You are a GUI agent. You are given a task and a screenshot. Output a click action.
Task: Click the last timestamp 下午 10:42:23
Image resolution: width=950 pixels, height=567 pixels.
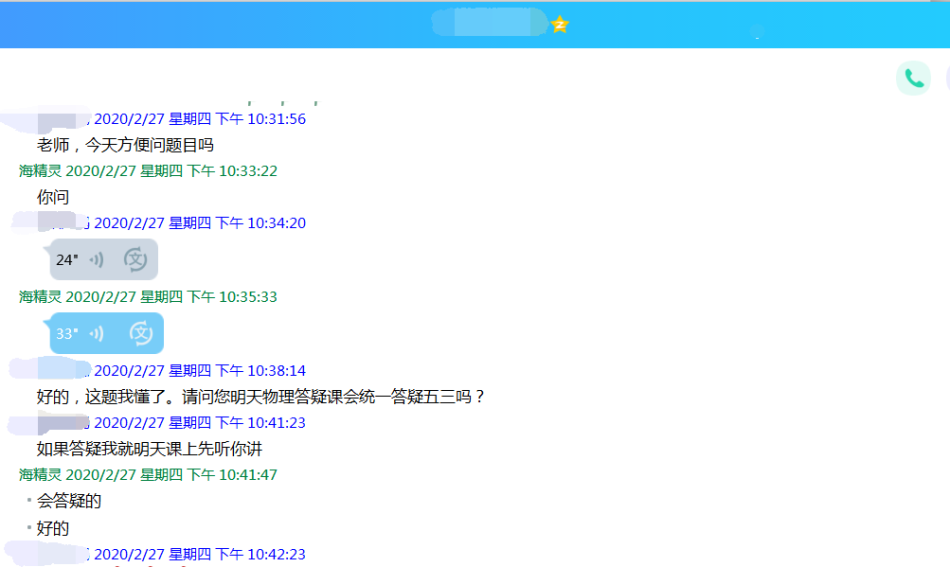[x=260, y=554]
